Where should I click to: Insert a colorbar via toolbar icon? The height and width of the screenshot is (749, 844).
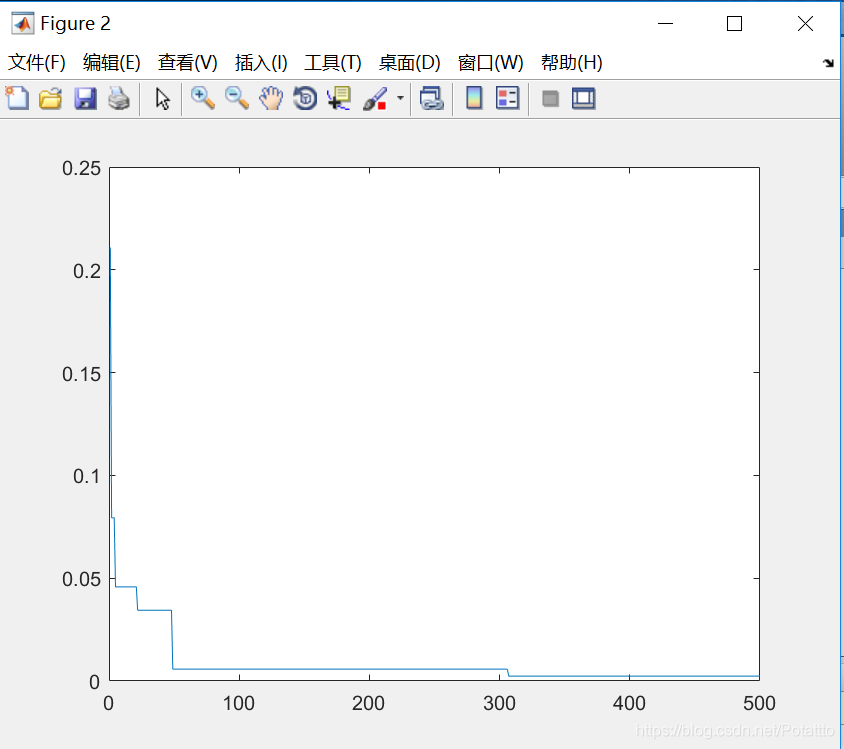(474, 98)
